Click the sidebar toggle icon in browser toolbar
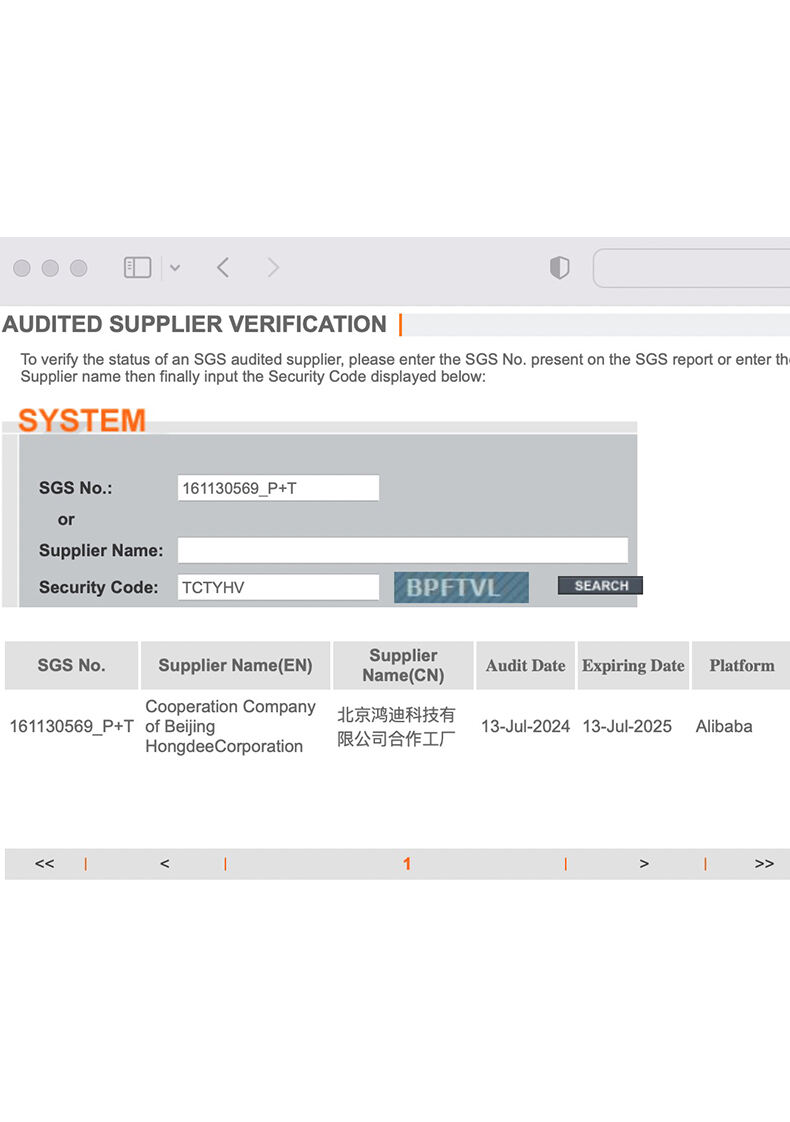 (x=137, y=268)
